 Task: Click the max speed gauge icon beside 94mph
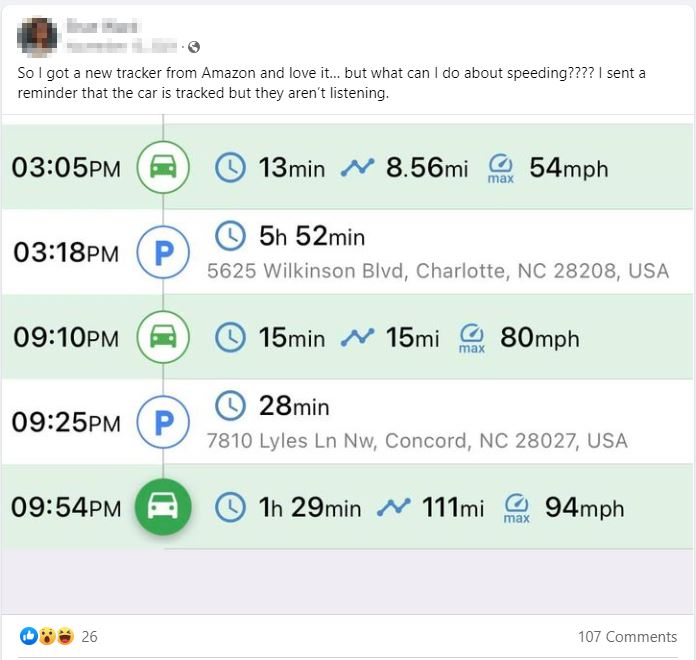[x=516, y=508]
